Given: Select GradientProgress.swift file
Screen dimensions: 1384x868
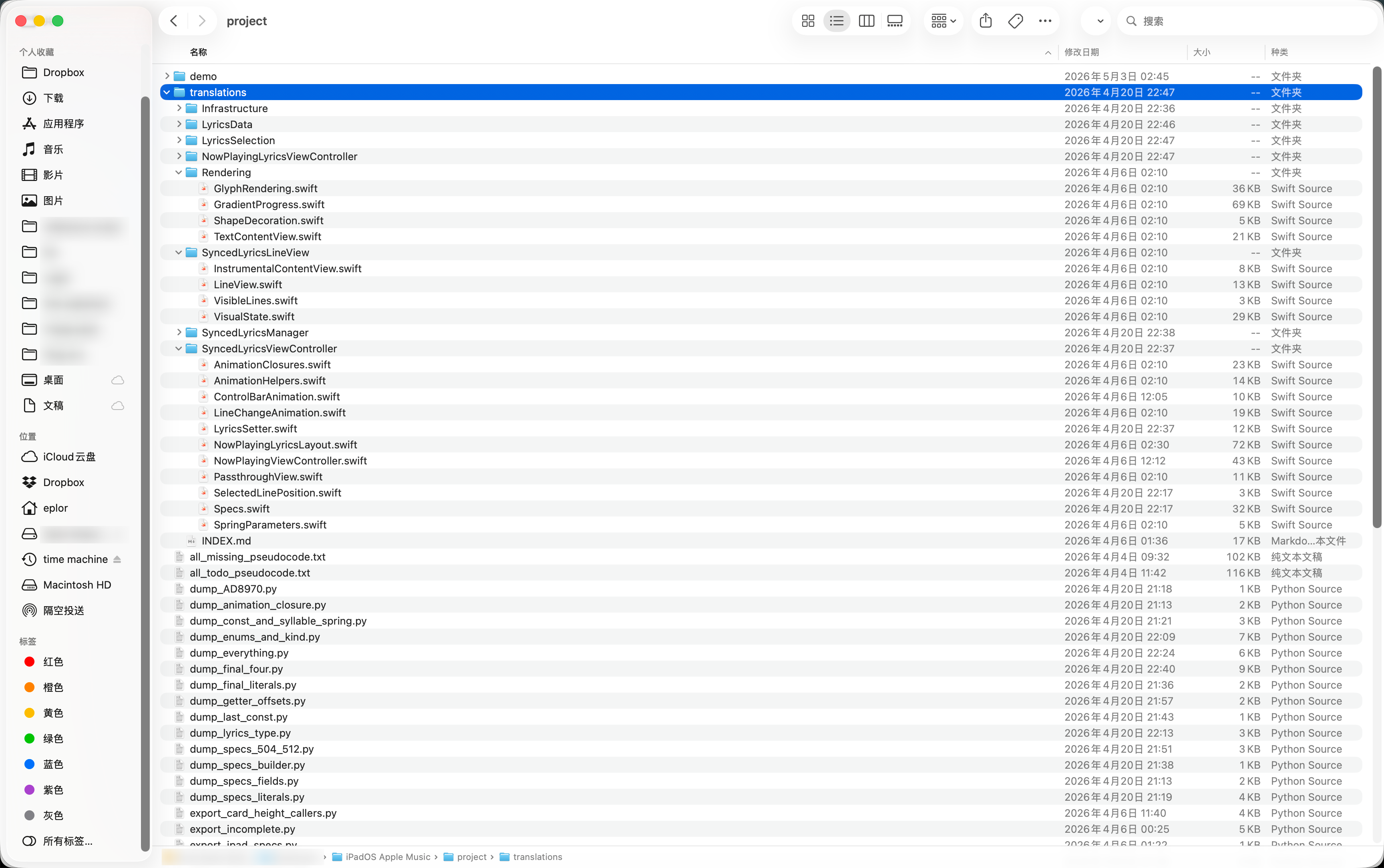Looking at the screenshot, I should point(761,205).
